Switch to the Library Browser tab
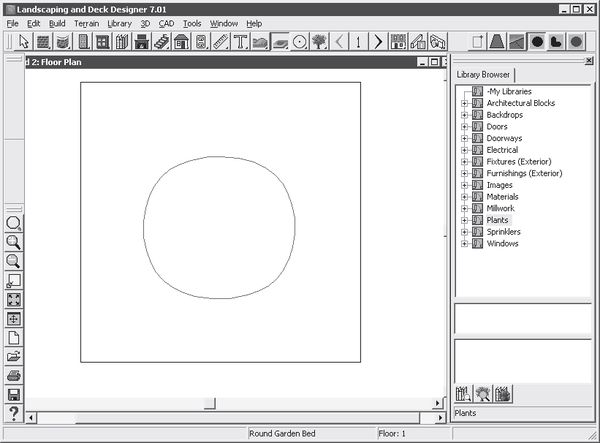 point(484,75)
